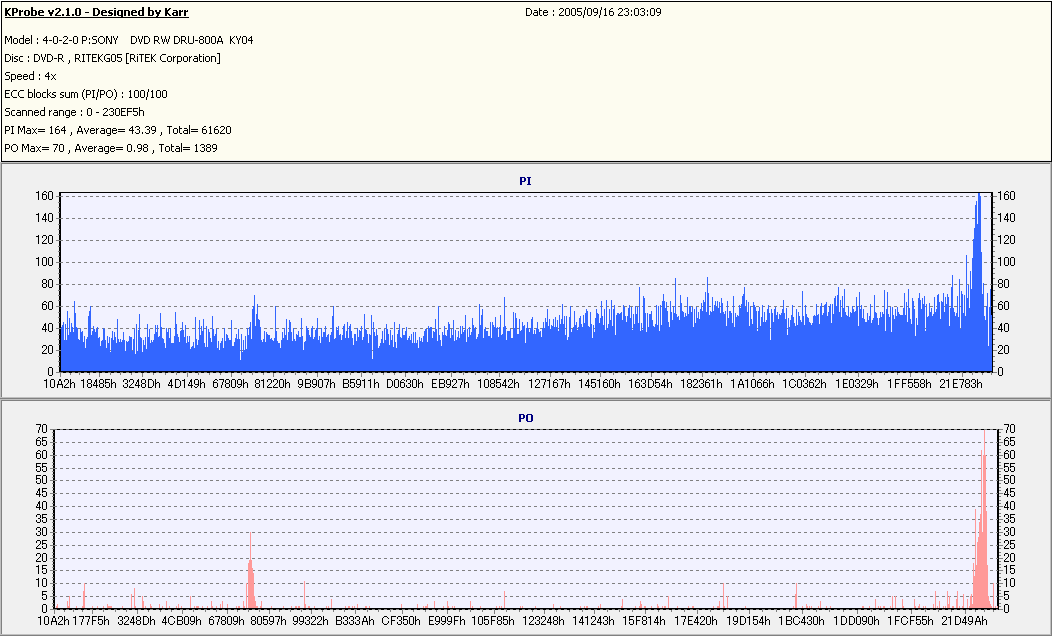
Task: Click the 19D154h axis label
Action: (749, 621)
